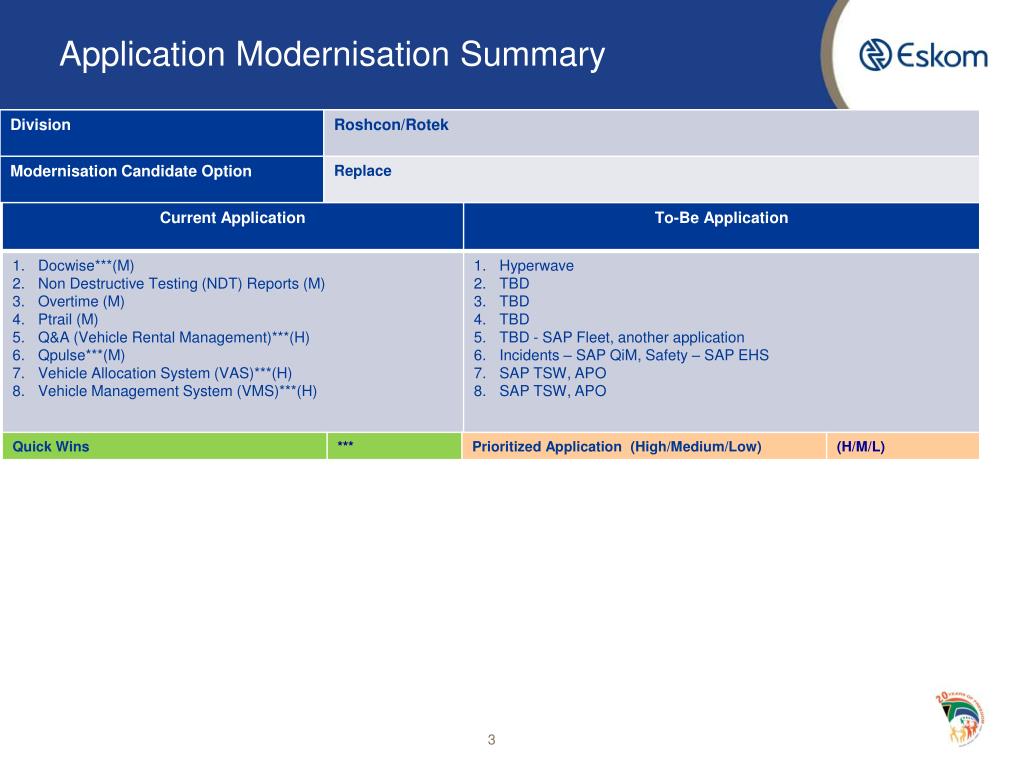Click the (H/M/L) legend cell
This screenshot has height=768, width=1024.
pos(903,446)
